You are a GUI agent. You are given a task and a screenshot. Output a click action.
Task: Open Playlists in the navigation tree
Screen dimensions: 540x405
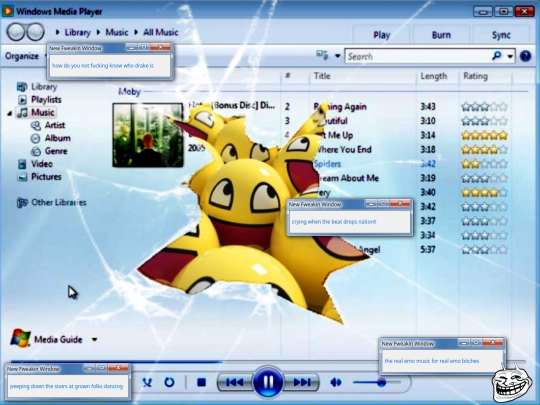46,100
